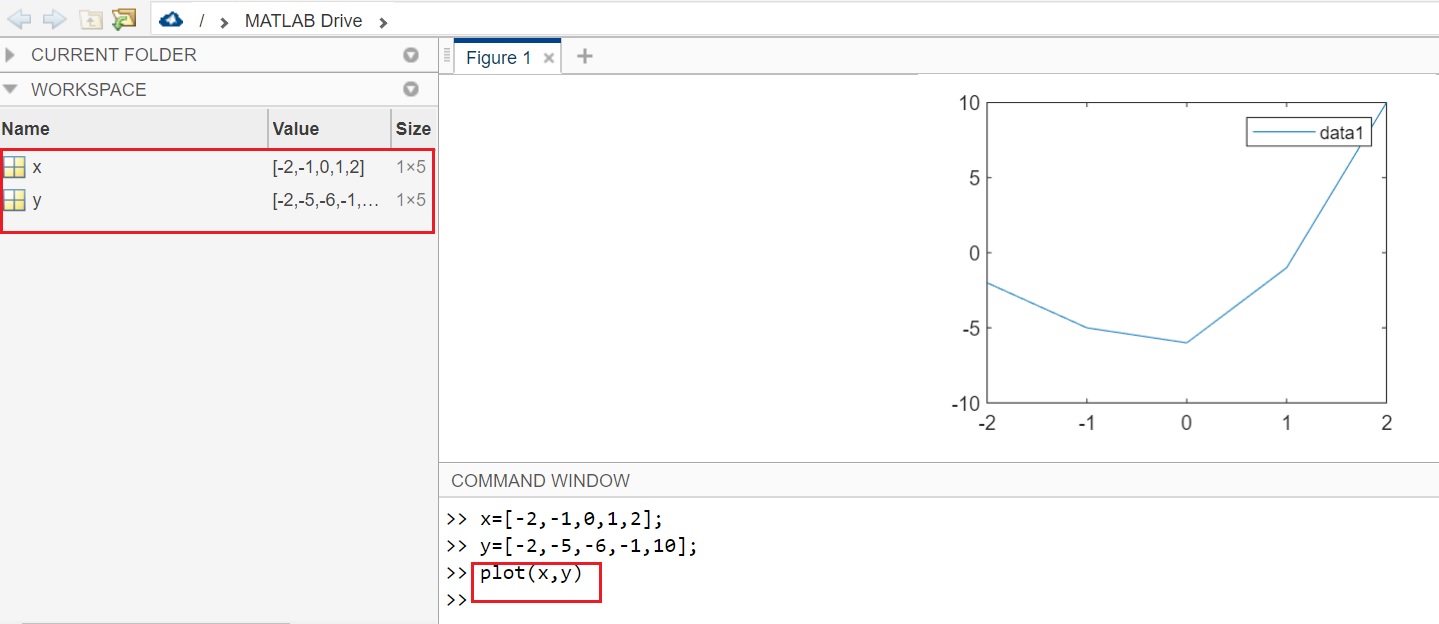Switch to the Figure 1 tab
Image resolution: width=1439 pixels, height=624 pixels.
pyautogui.click(x=499, y=57)
